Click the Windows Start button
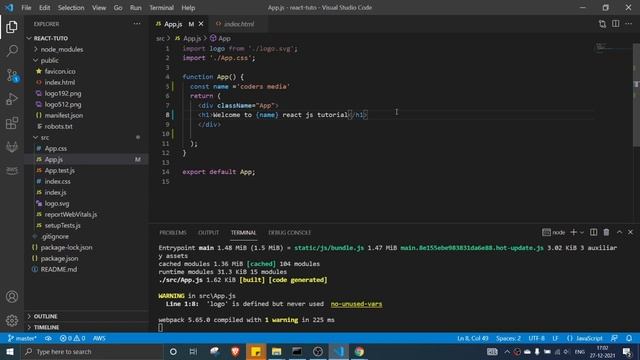The width and height of the screenshot is (640, 360). [x=10, y=351]
